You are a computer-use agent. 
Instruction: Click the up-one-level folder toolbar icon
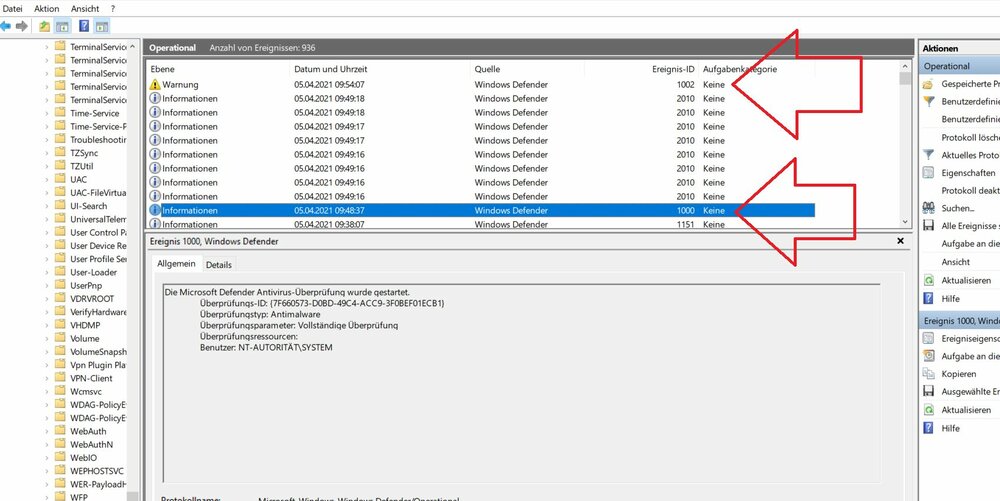[x=44, y=26]
